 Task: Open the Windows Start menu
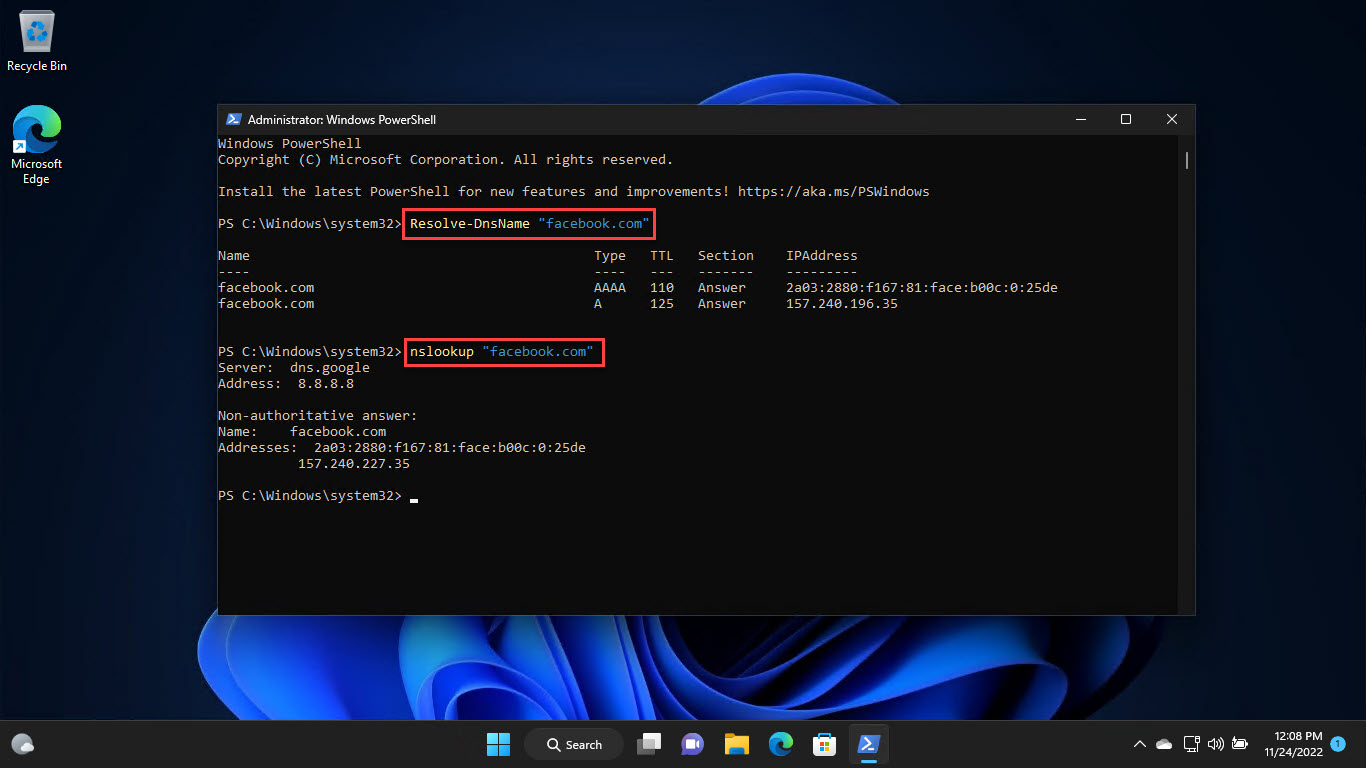click(x=498, y=744)
